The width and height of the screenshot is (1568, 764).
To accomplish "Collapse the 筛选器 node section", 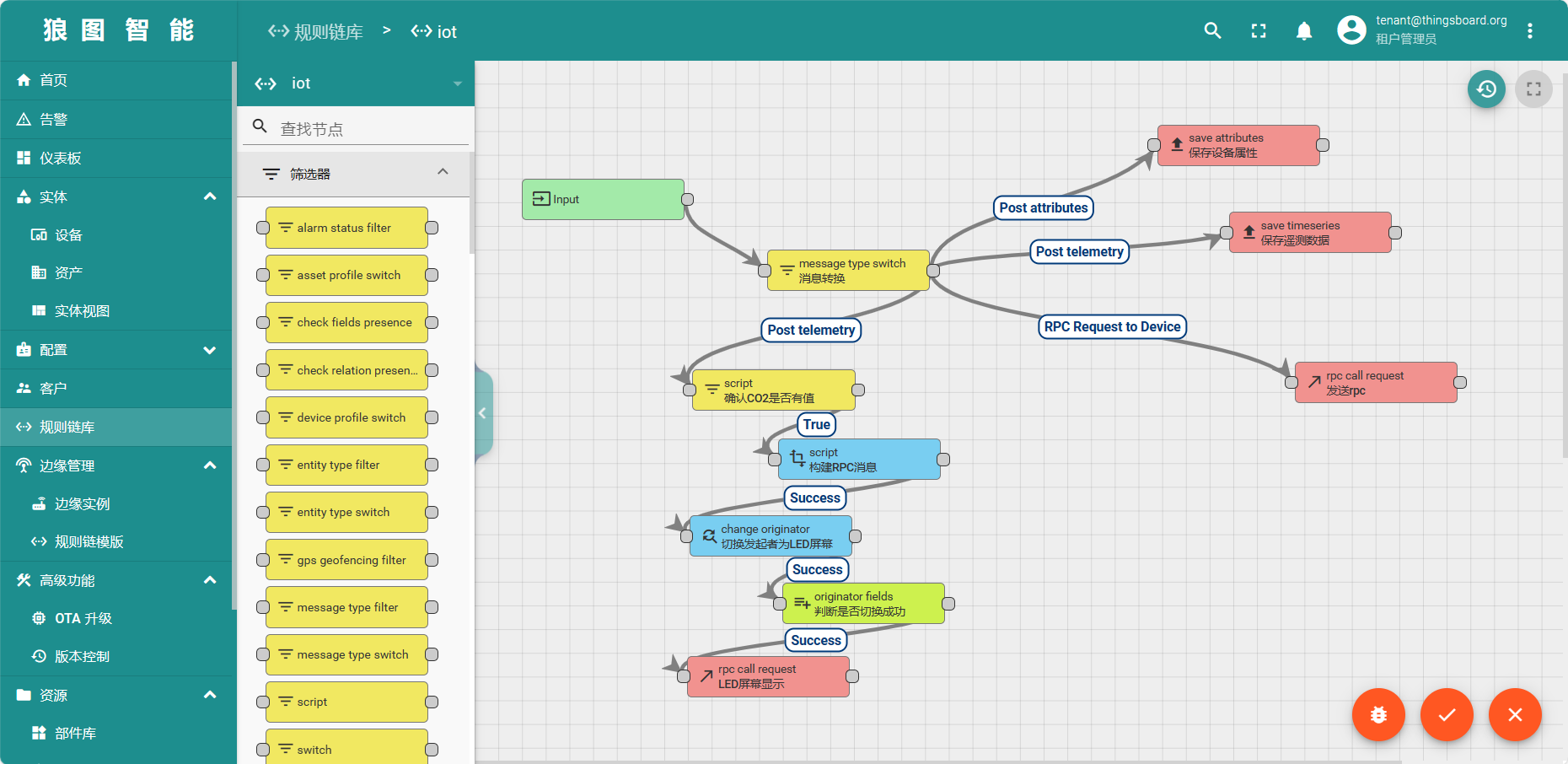I will (x=443, y=172).
